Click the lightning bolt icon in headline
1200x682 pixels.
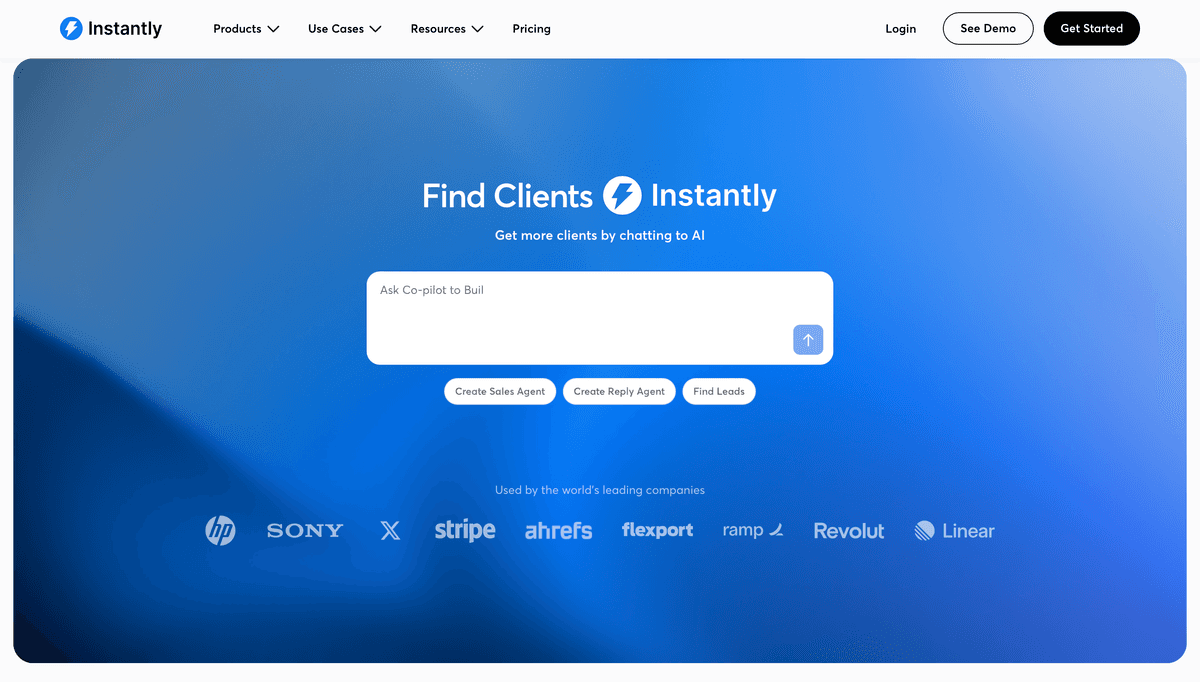pyautogui.click(x=622, y=195)
